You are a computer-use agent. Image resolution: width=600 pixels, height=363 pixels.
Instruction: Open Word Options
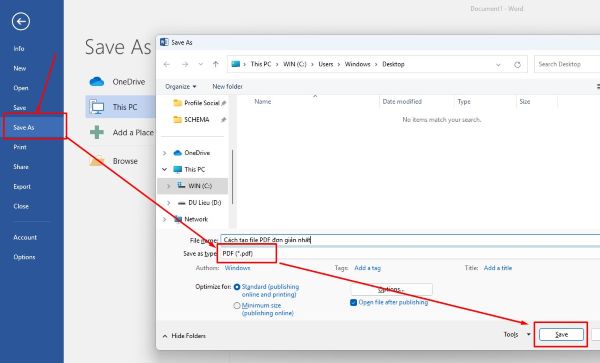point(24,257)
